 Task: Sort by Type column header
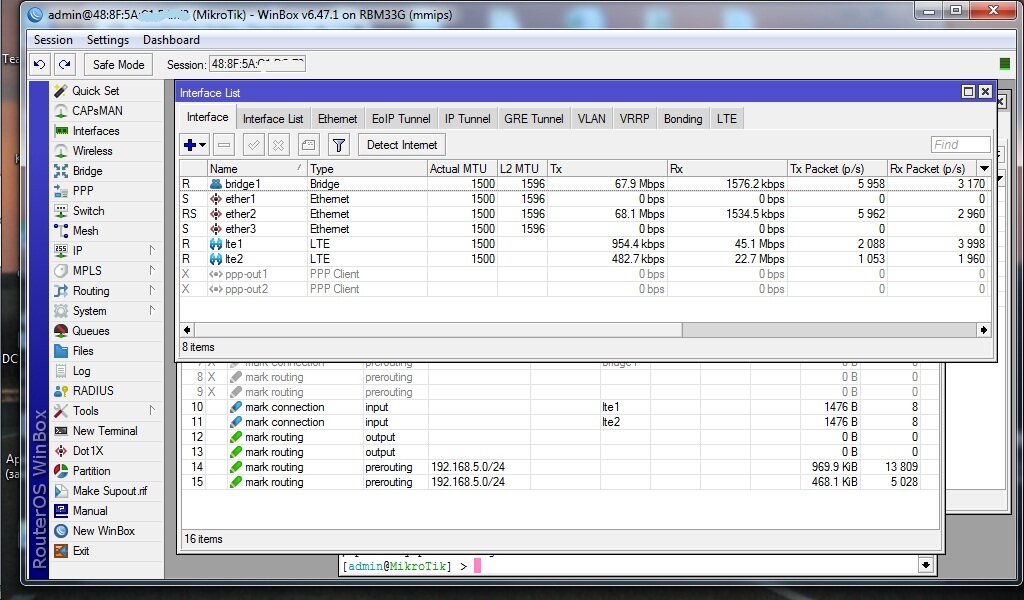(367, 168)
